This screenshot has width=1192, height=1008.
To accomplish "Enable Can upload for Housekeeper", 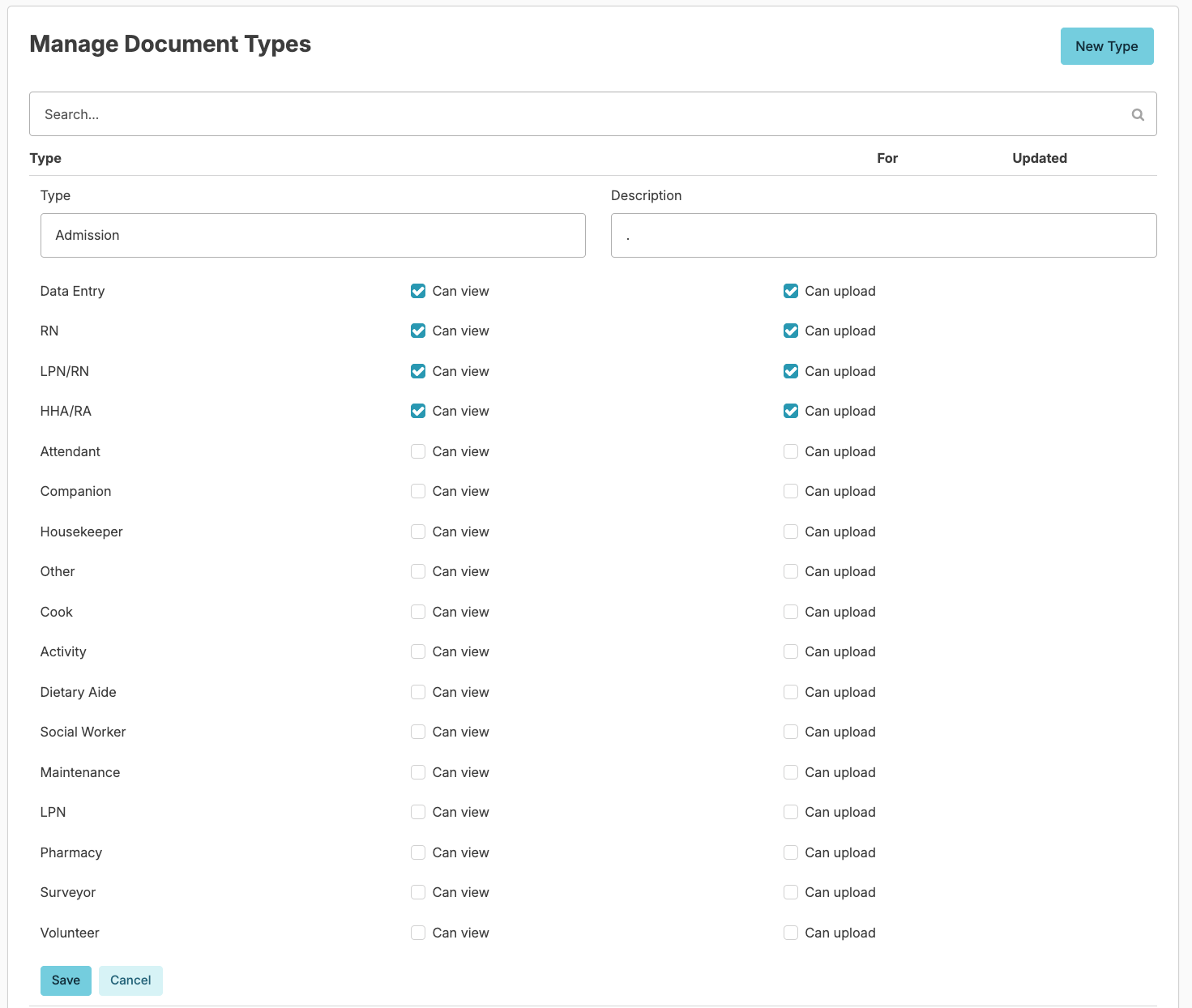I will pos(791,532).
